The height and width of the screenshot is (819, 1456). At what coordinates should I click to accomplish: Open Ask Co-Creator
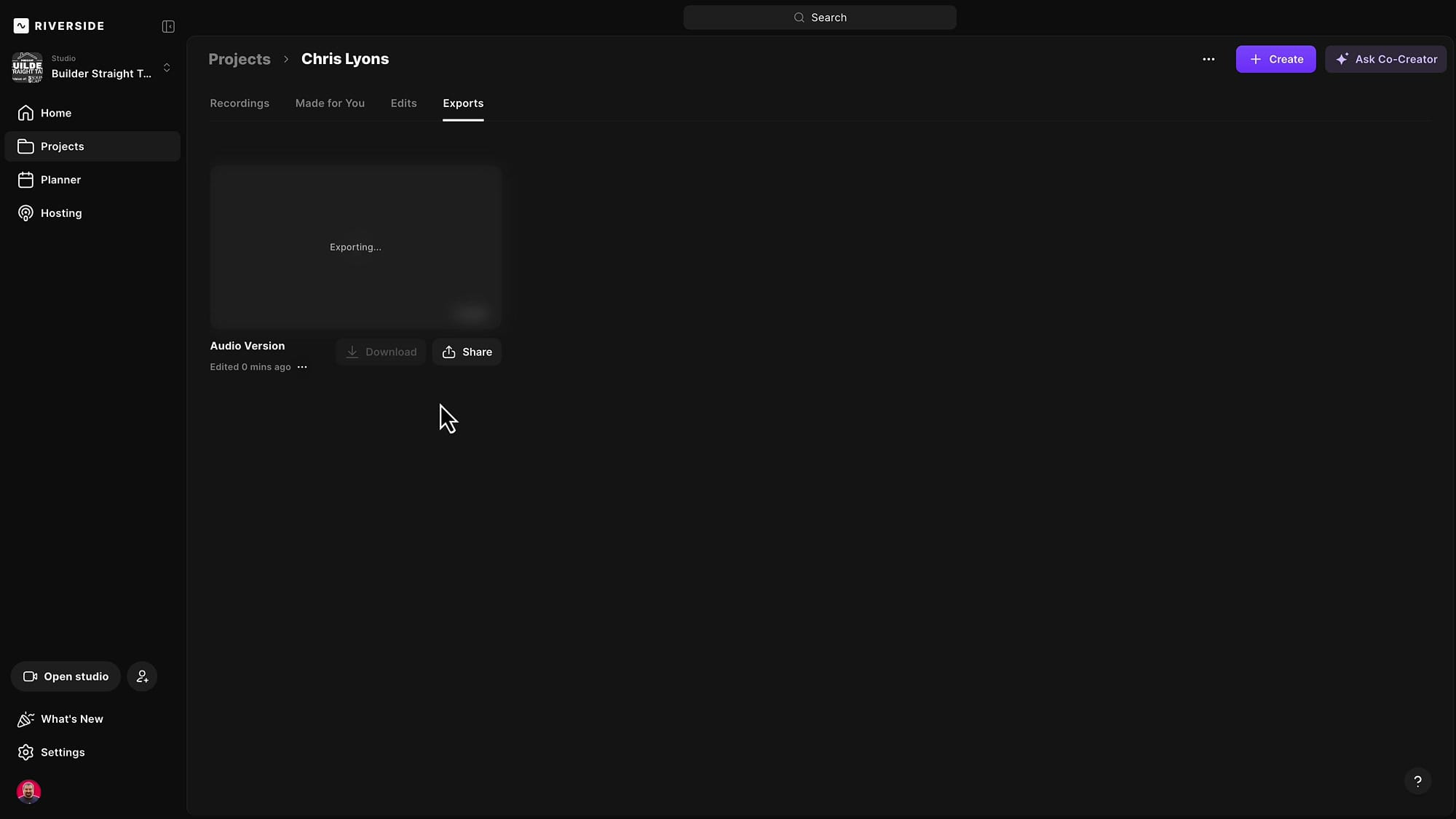coord(1386,59)
